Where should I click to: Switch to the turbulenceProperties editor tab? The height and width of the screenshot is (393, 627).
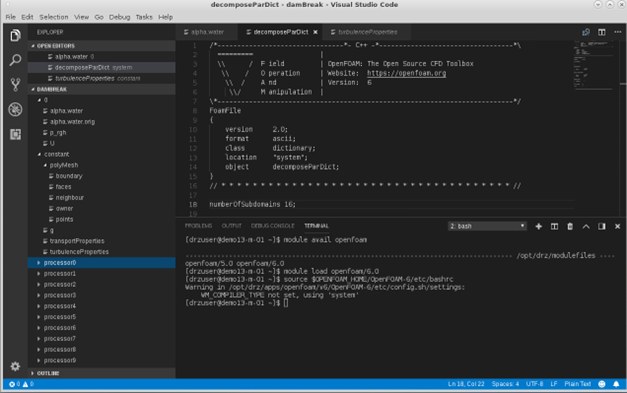[367, 32]
